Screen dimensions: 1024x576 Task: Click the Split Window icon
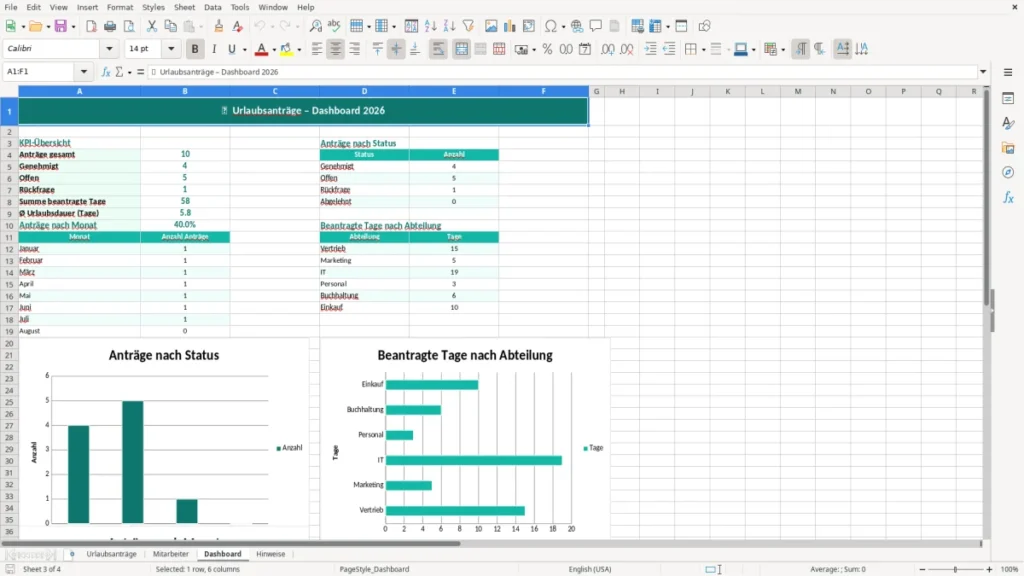(x=681, y=26)
